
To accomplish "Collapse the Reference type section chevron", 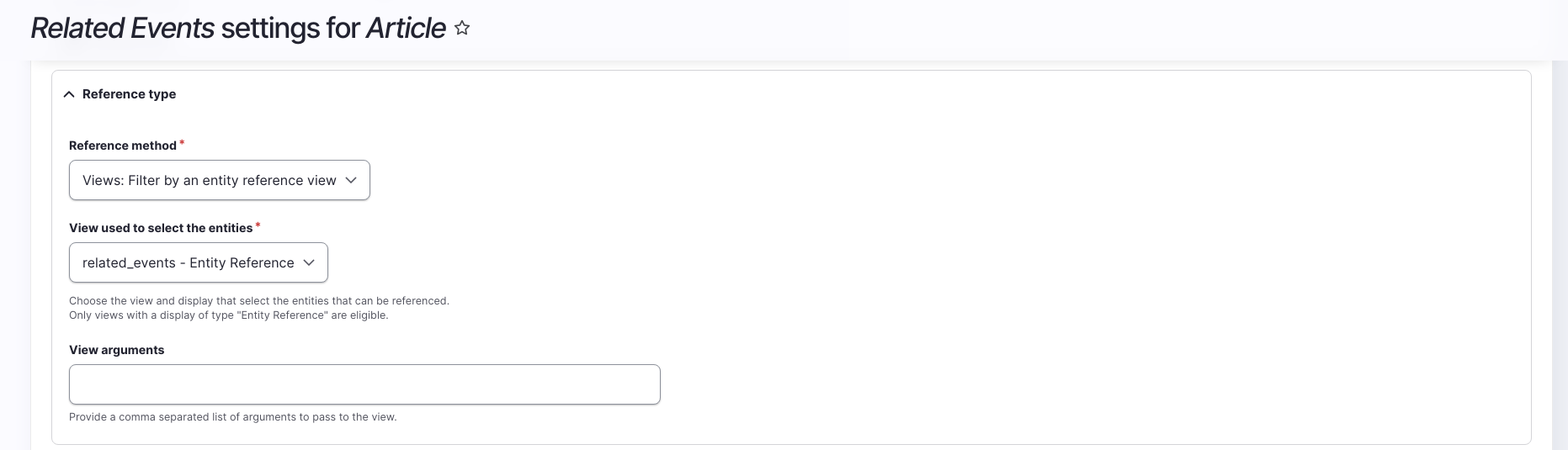I will pos(69,94).
